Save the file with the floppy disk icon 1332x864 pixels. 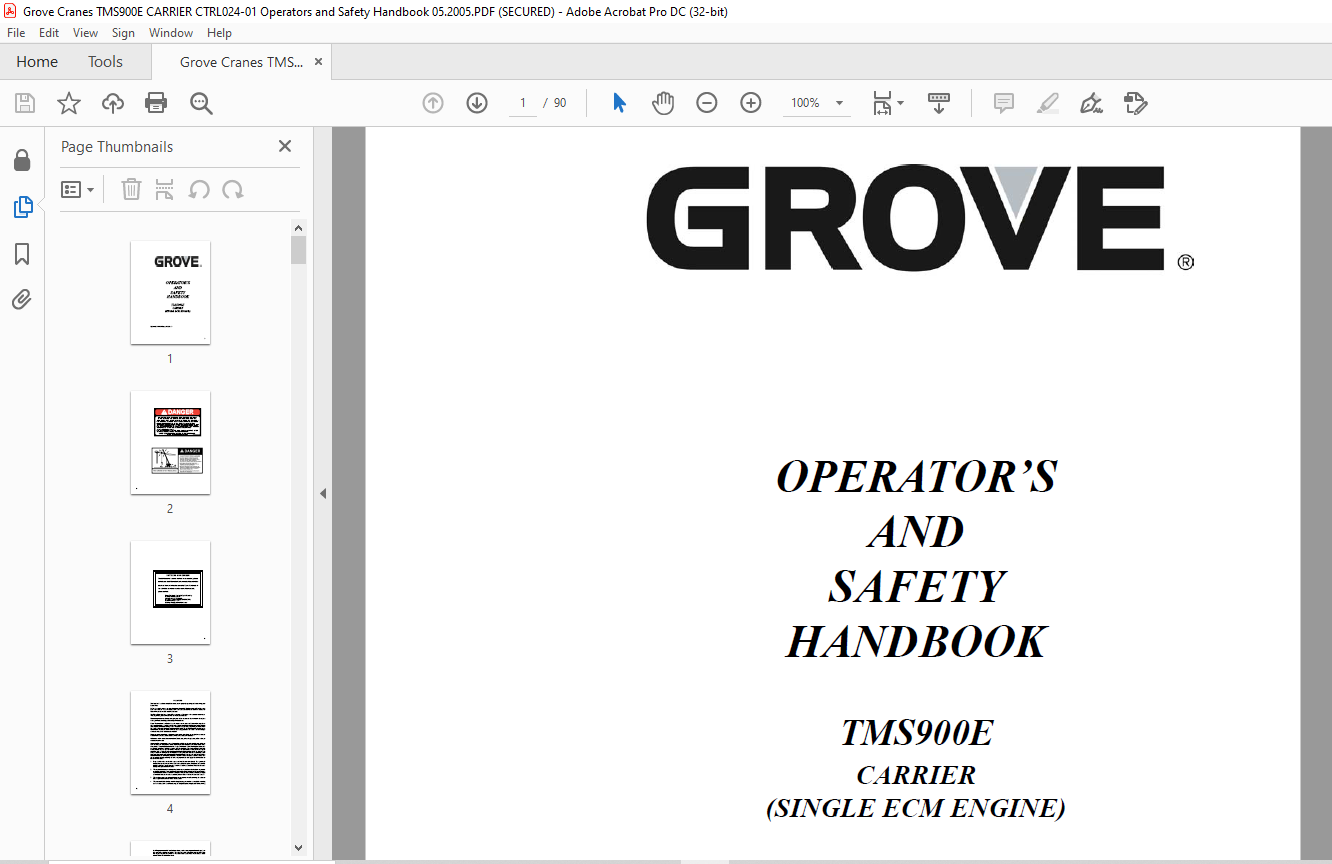(x=25, y=103)
